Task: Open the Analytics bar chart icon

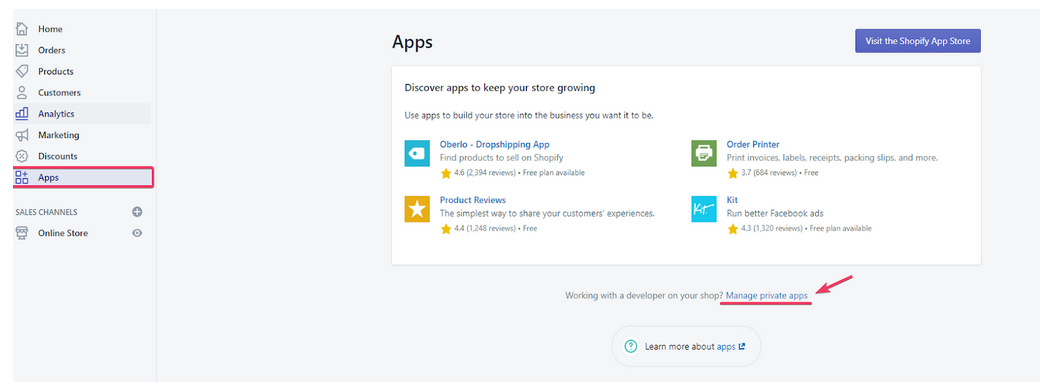Action: [x=22, y=113]
